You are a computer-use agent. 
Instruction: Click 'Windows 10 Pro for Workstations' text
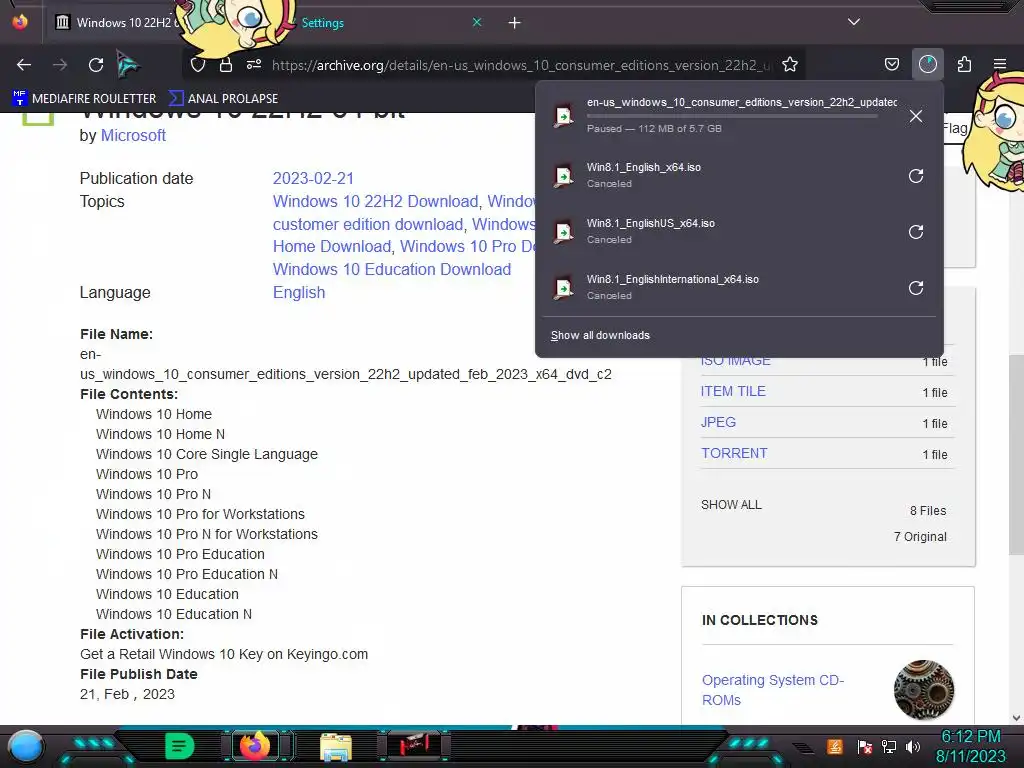tap(200, 514)
